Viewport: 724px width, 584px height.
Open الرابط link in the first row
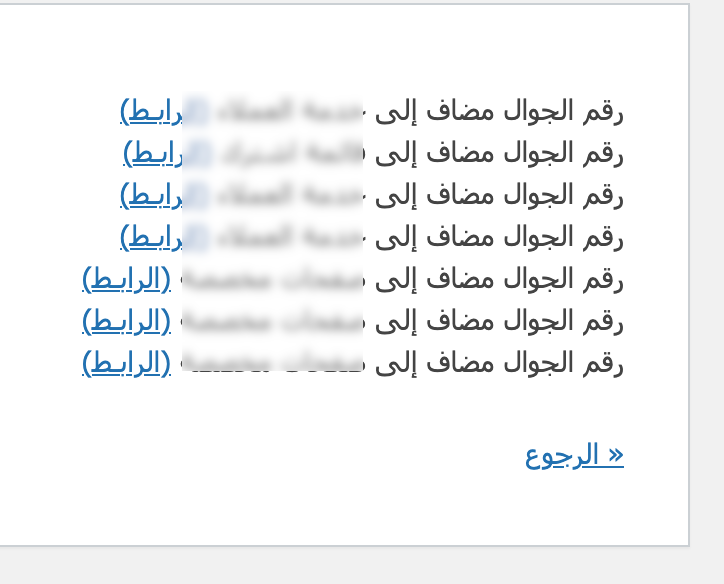click(151, 111)
